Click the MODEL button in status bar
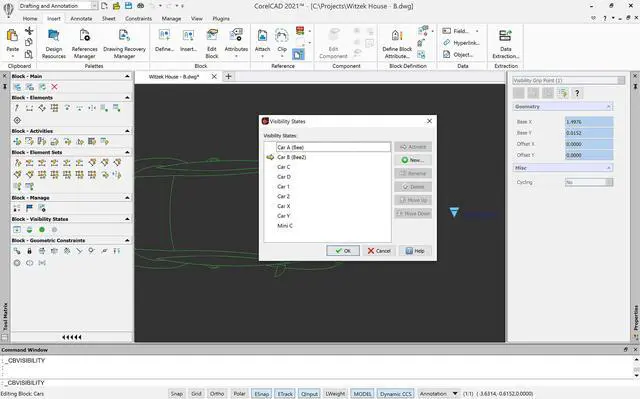The image size is (640, 399). tap(362, 394)
